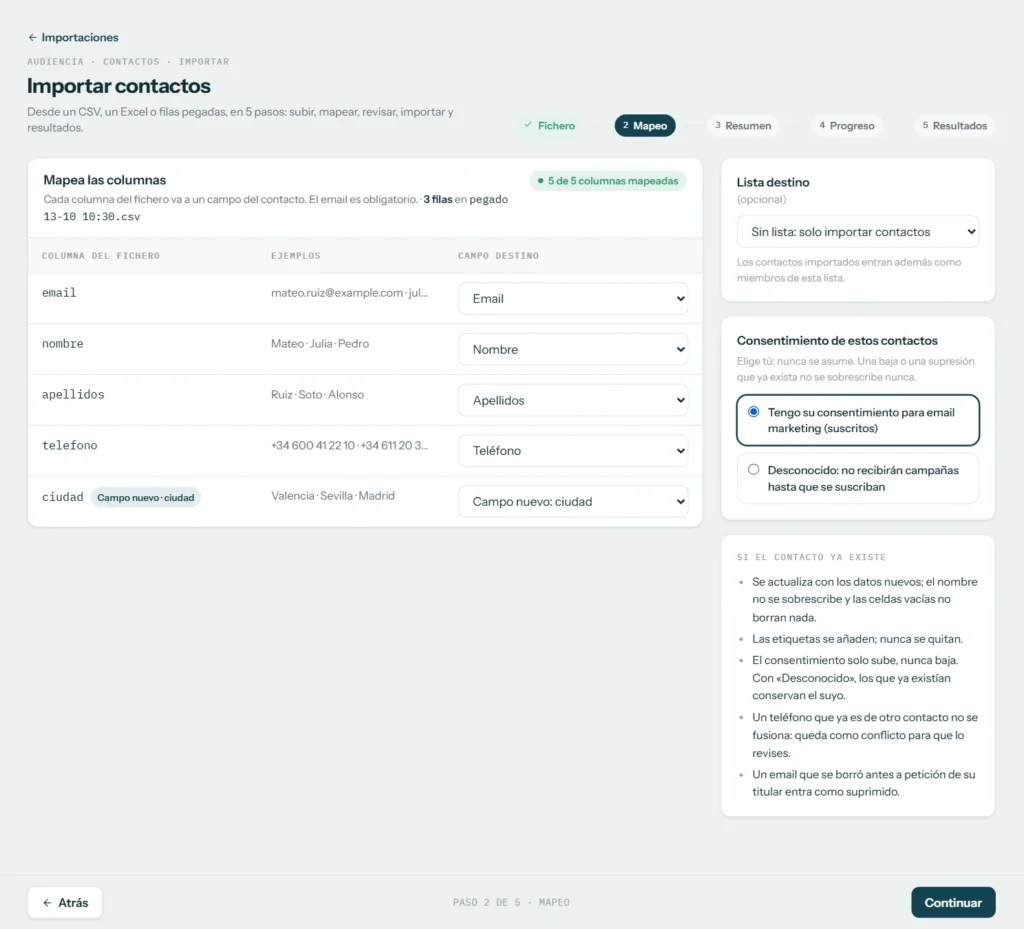This screenshot has width=1024, height=929.
Task: Click the Continuar button
Action: click(953, 902)
